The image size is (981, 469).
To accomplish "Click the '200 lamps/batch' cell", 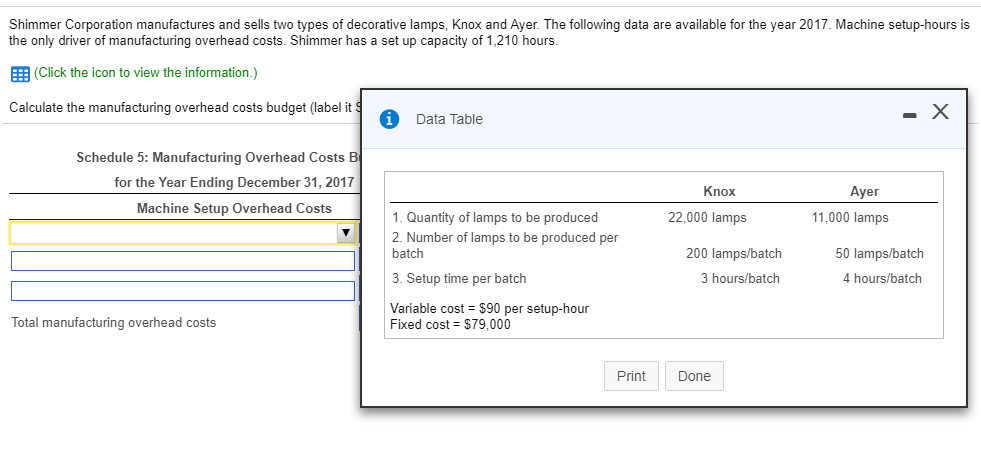I will (x=734, y=253).
